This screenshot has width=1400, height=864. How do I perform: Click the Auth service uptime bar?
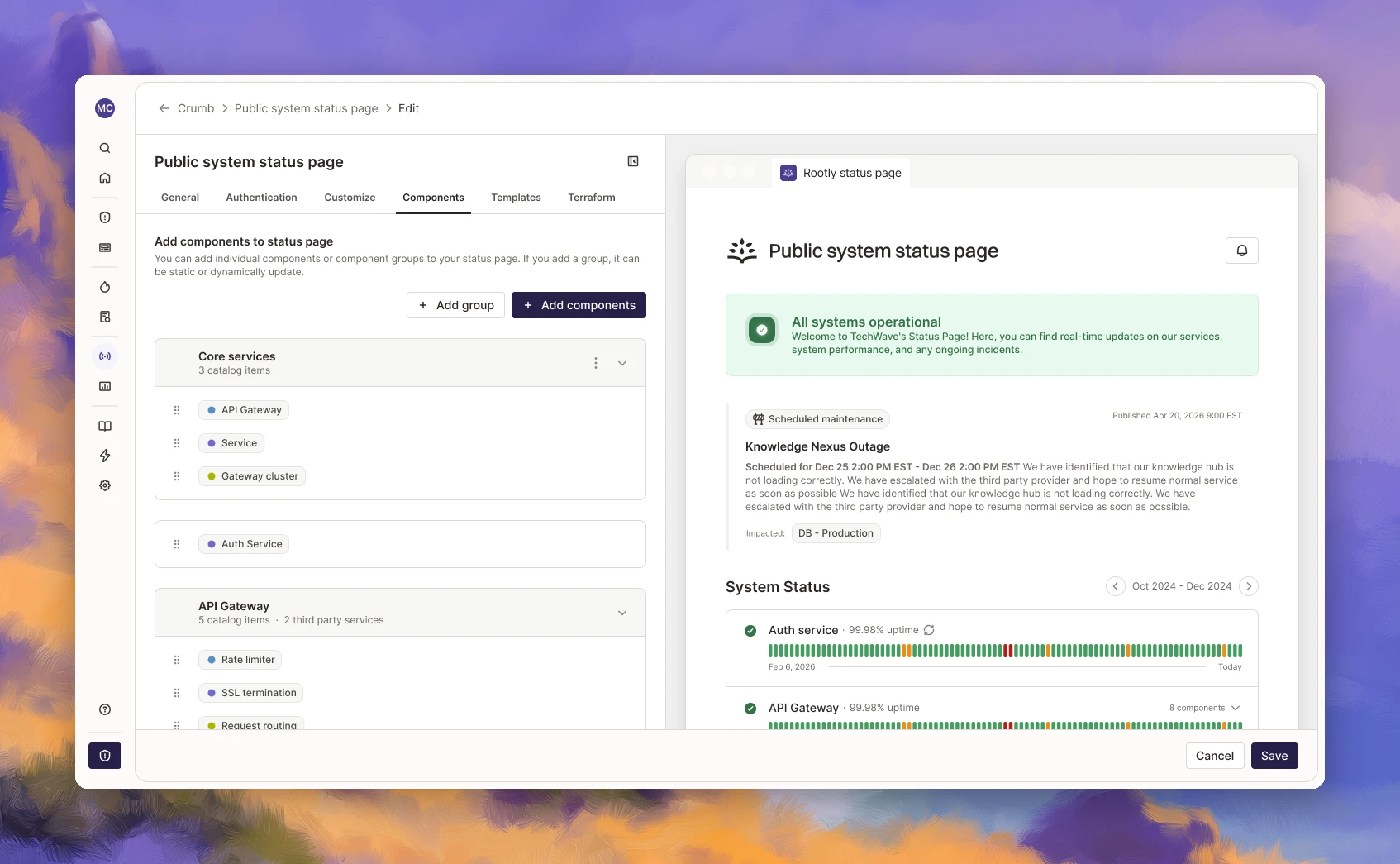pyautogui.click(x=1005, y=651)
